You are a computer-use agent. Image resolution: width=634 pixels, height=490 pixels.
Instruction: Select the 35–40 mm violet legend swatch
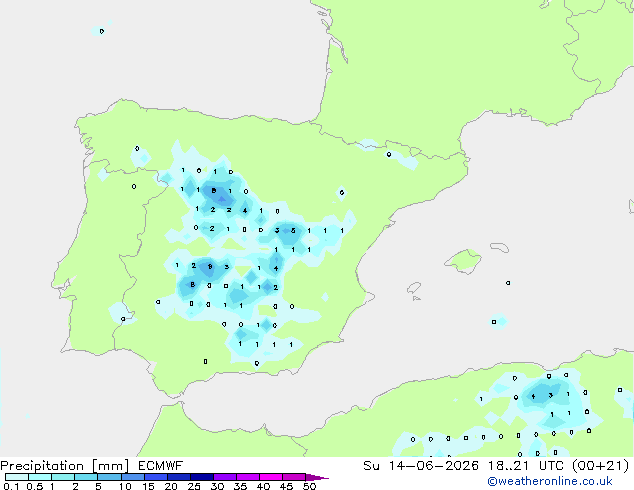(247, 477)
